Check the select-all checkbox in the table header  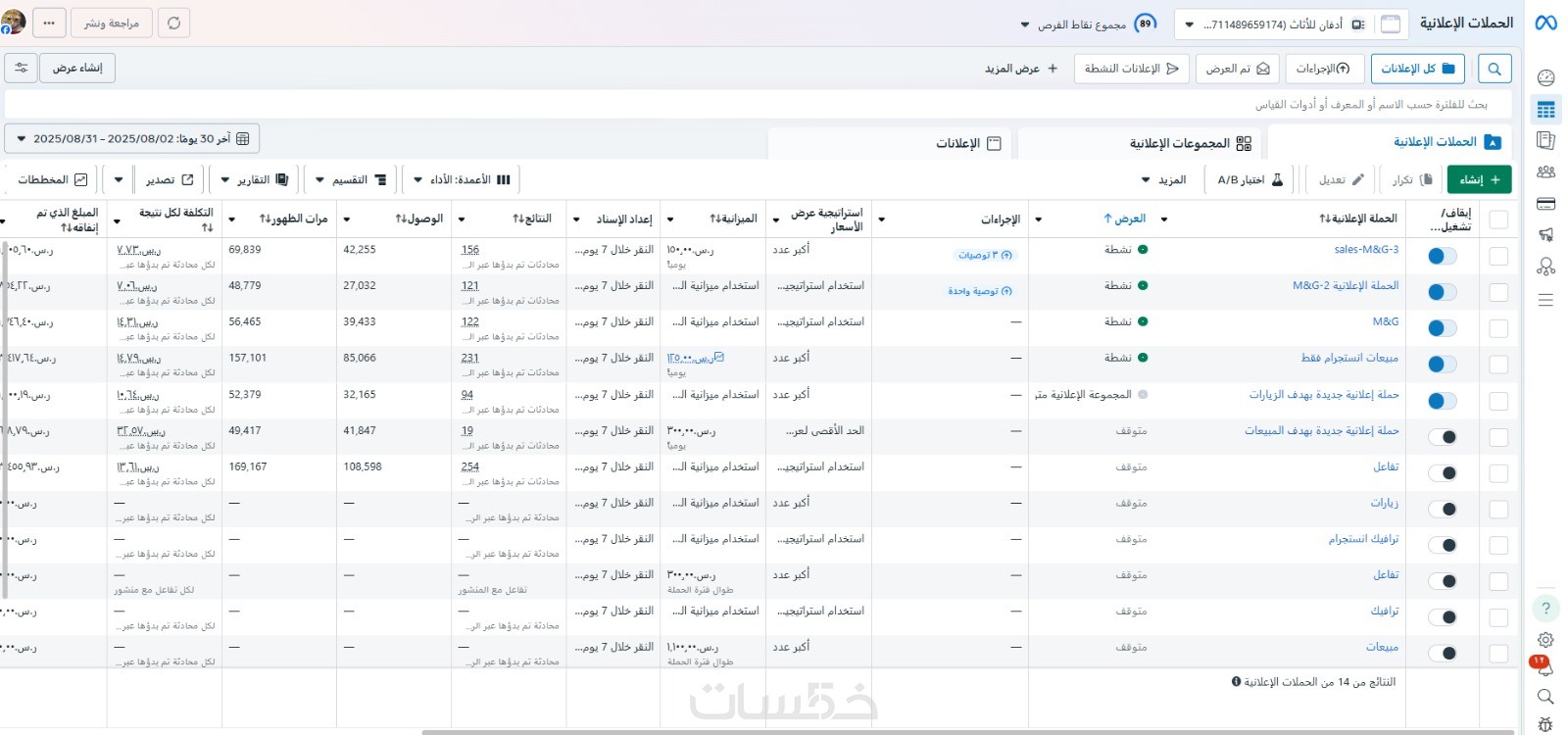tap(1498, 220)
